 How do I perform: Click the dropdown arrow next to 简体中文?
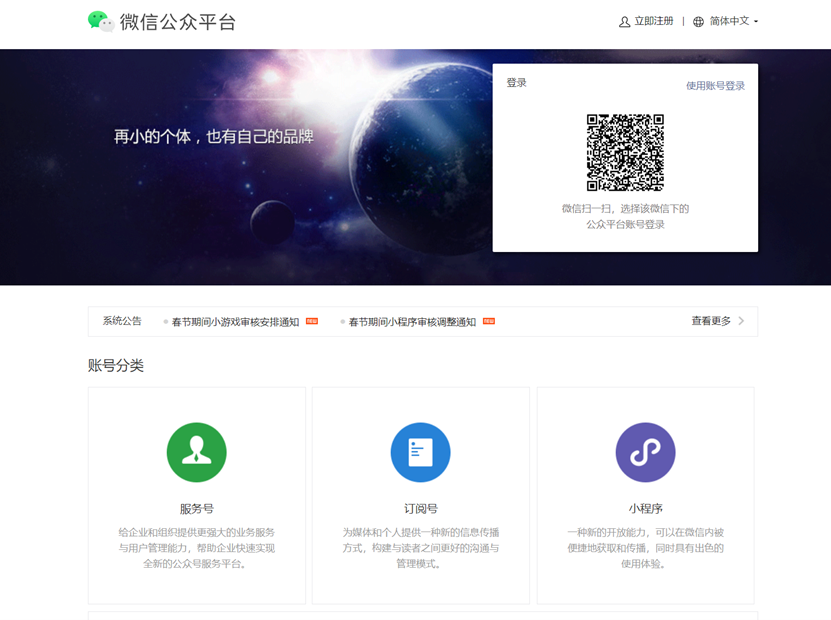(756, 22)
